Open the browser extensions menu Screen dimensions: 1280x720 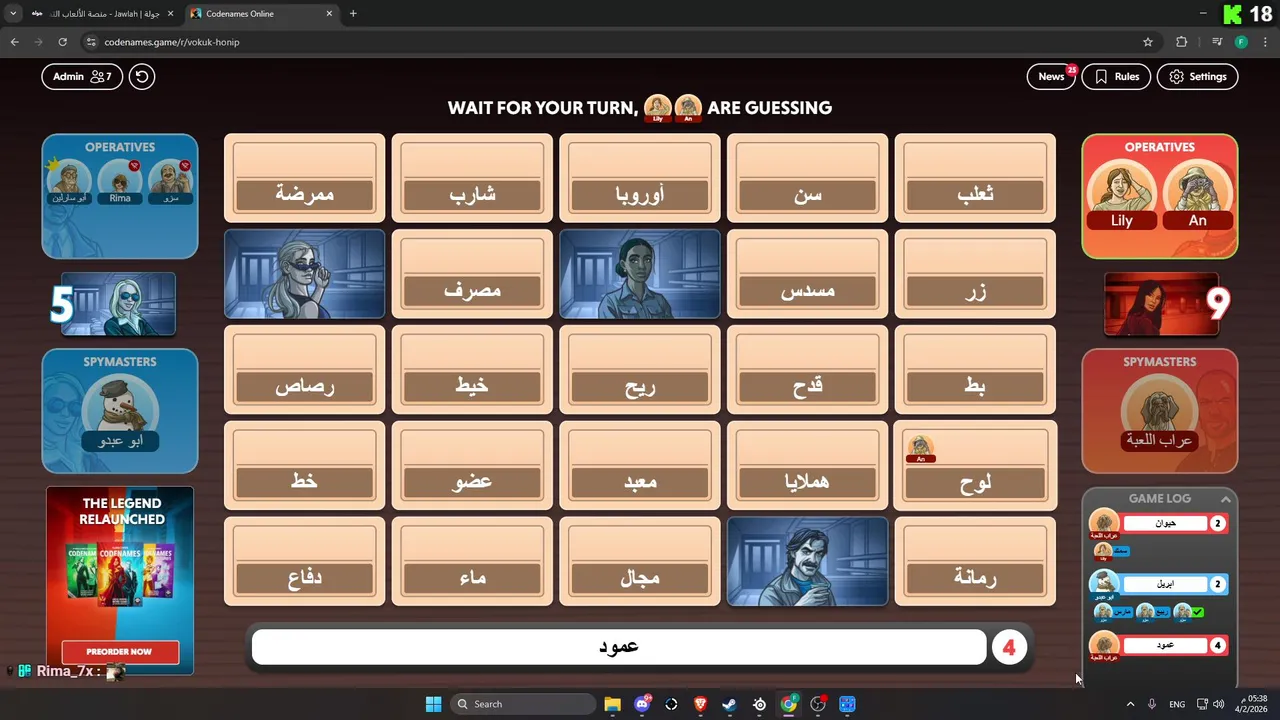pos(1182,42)
